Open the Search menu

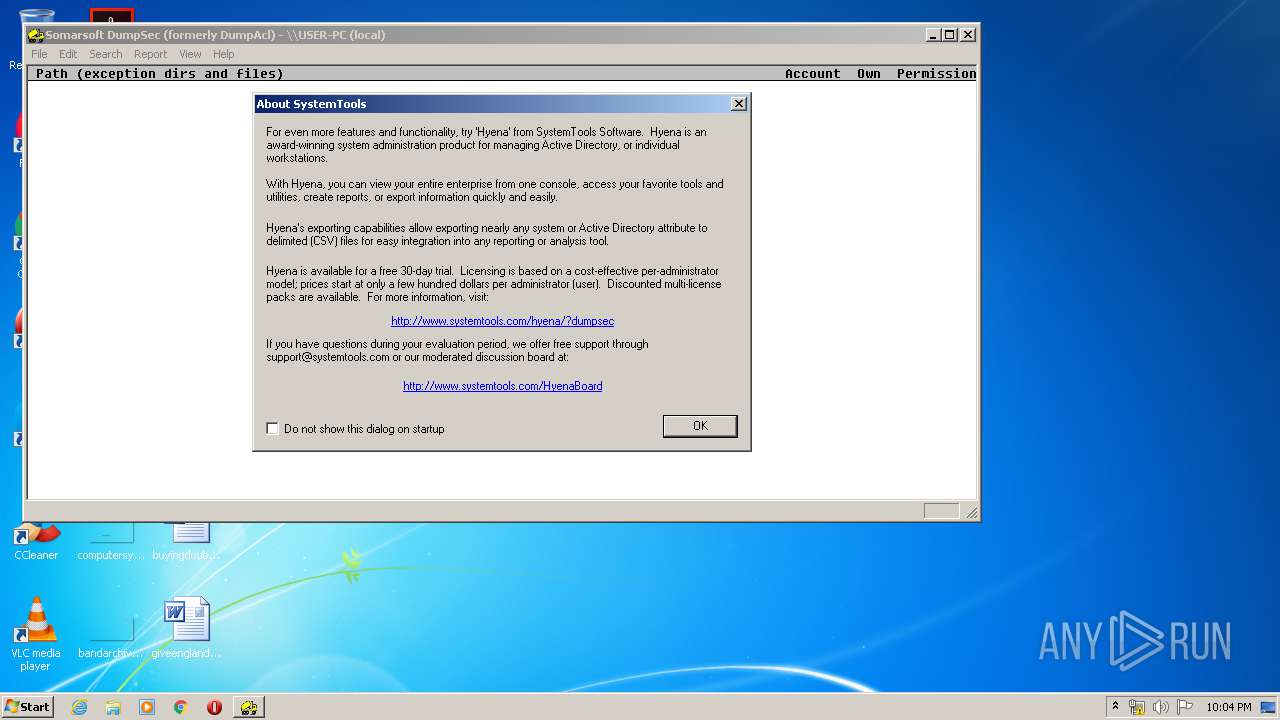coord(105,54)
